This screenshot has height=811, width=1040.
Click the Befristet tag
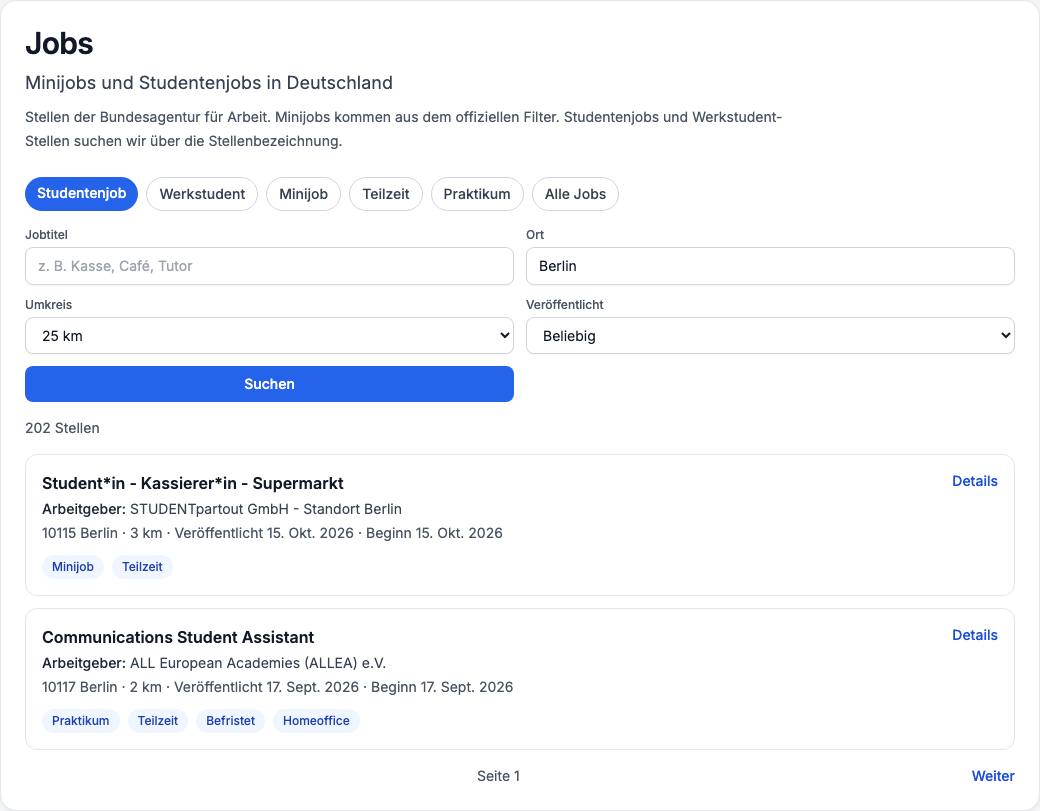click(230, 721)
